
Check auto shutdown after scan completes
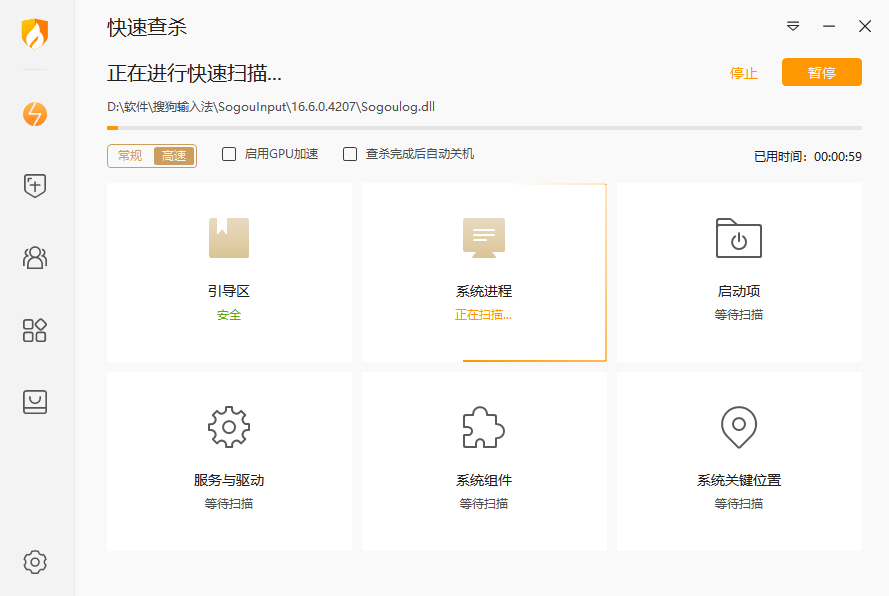pyautogui.click(x=350, y=154)
